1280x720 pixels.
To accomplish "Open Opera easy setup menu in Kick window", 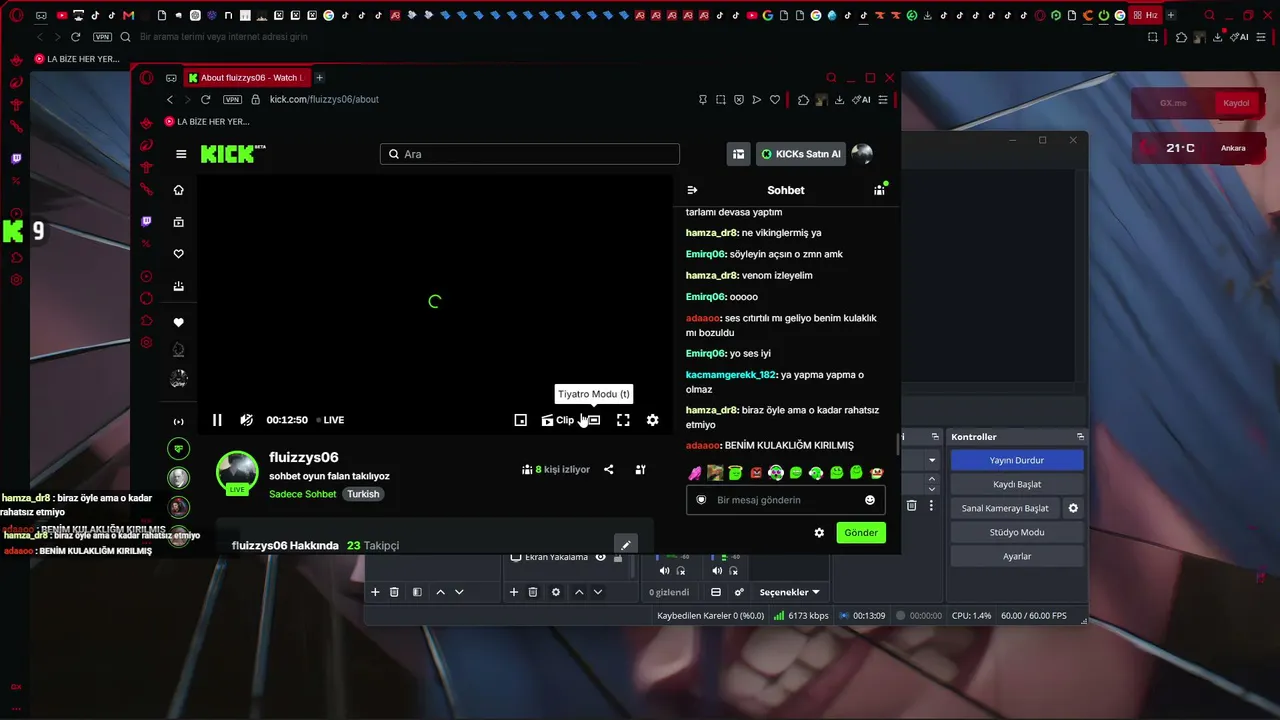I will pyautogui.click(x=883, y=99).
